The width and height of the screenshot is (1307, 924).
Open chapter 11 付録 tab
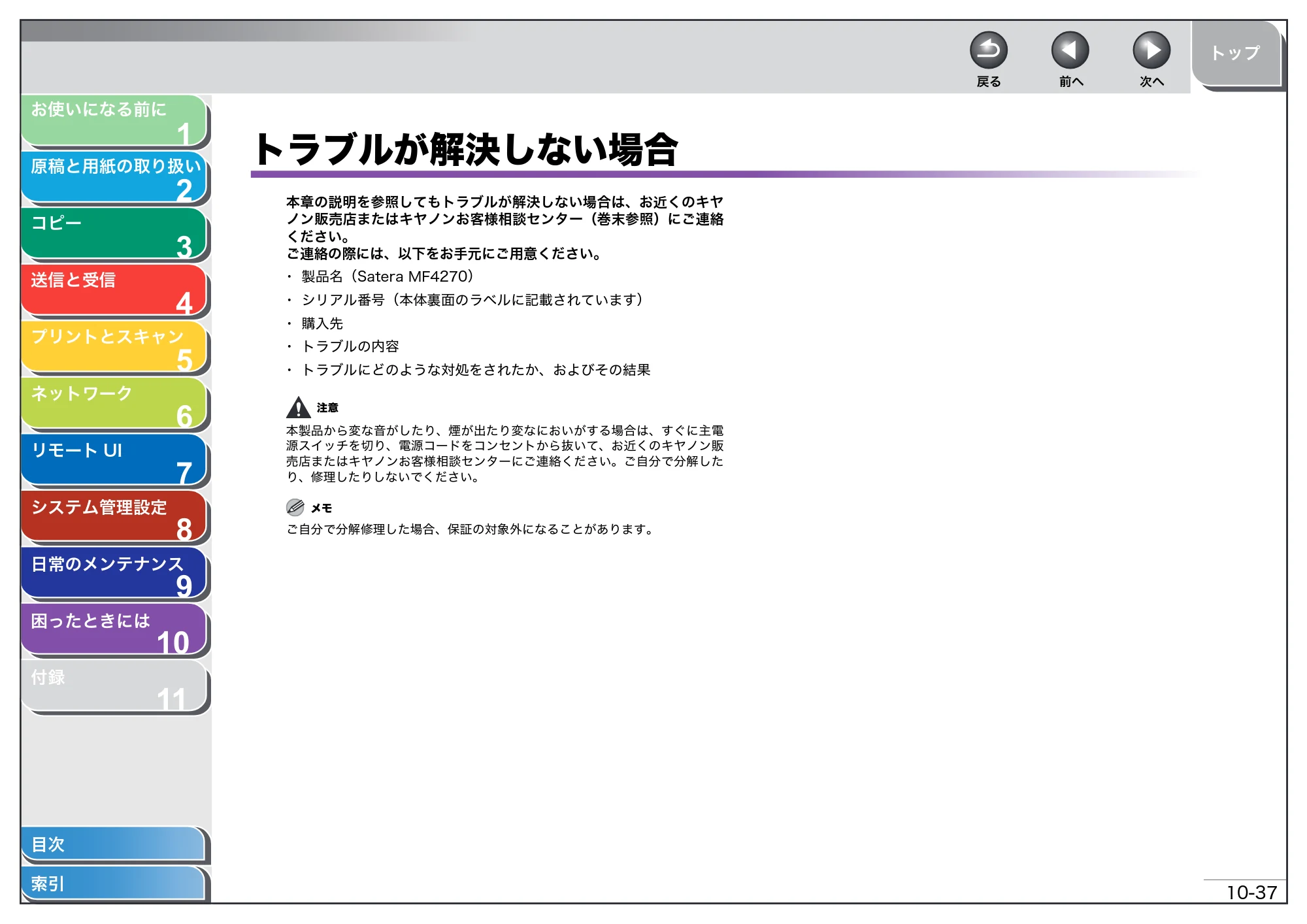coord(114,687)
